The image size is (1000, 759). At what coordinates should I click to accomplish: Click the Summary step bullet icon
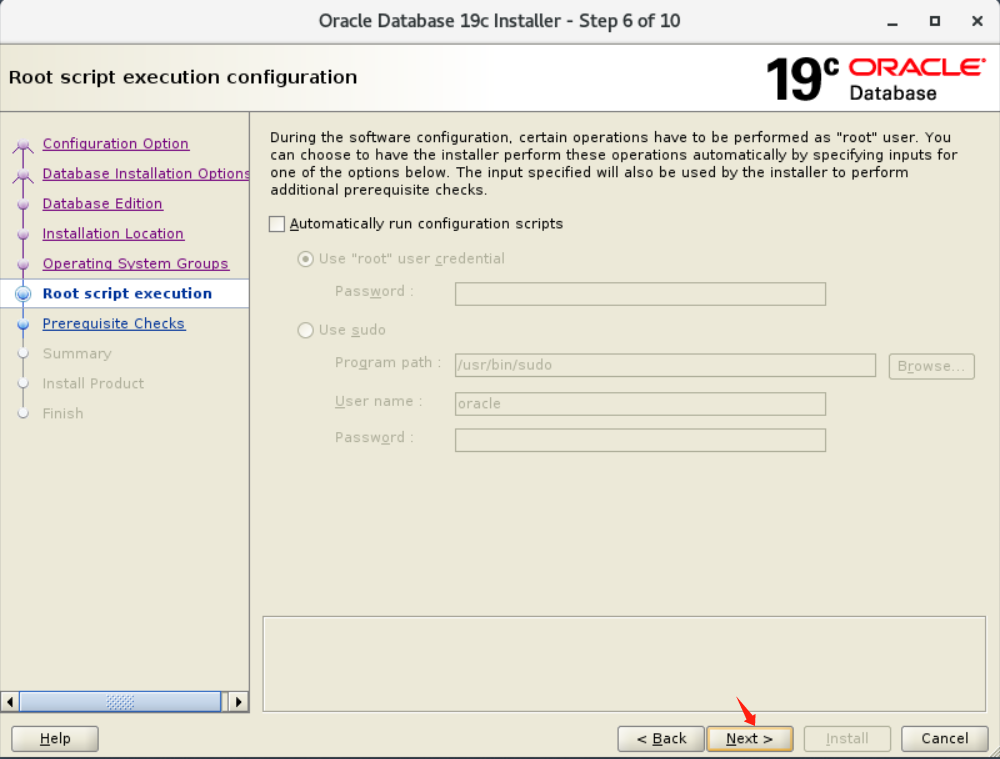(23, 353)
